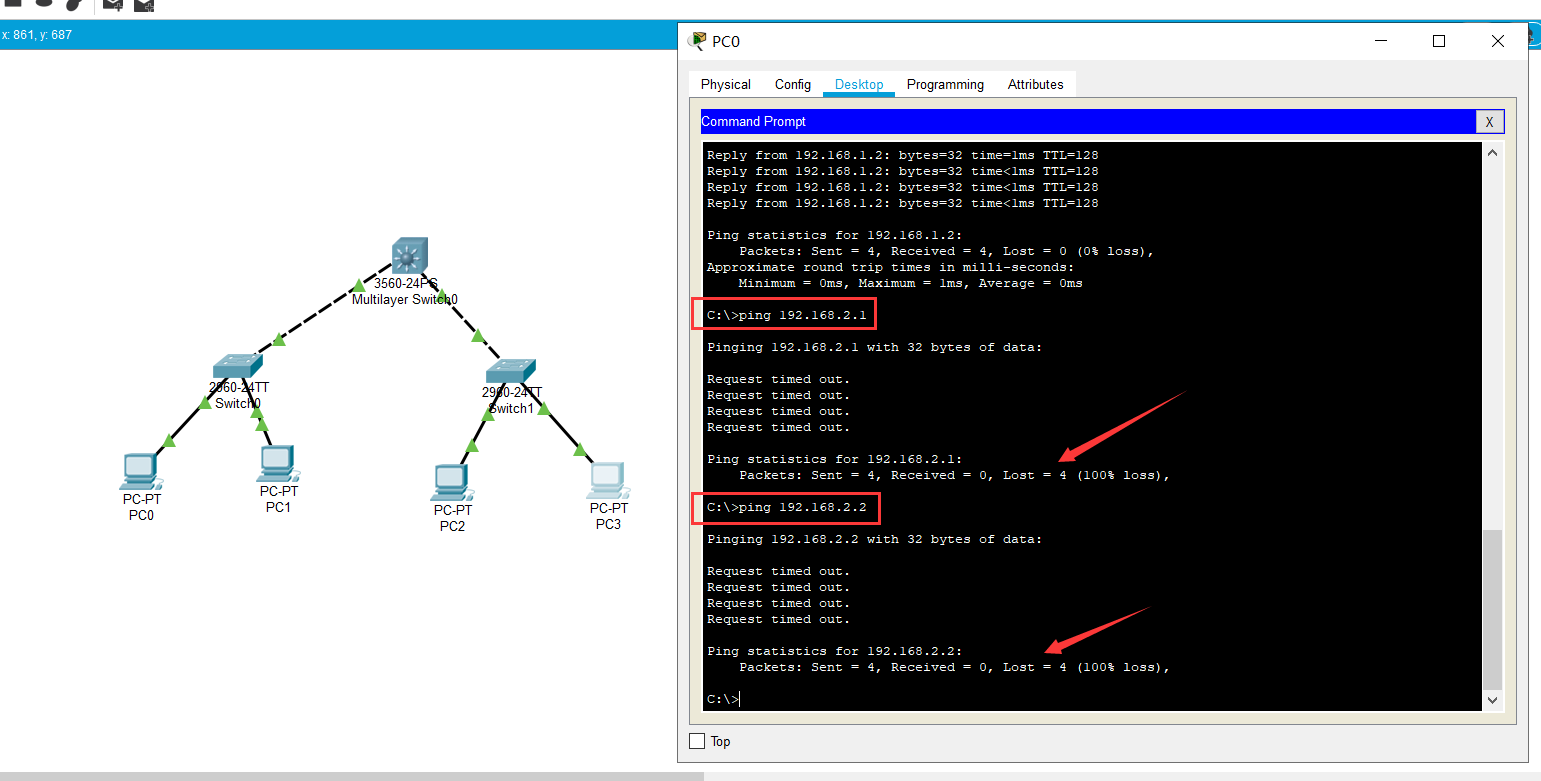Click the PC0 window title bar icon
1541x781 pixels.
coord(697,41)
